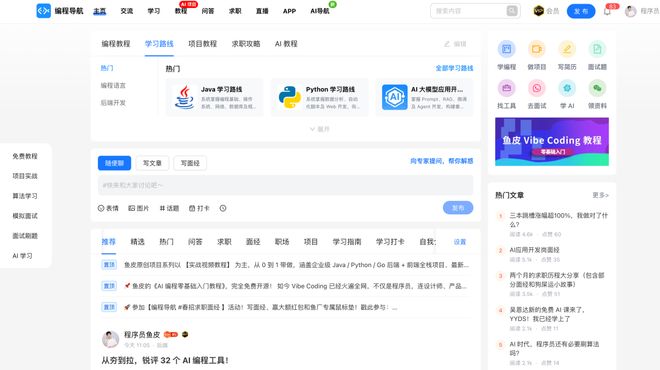The width and height of the screenshot is (660, 370).
Task: Open the notifications bell icon
Action: coord(607,11)
